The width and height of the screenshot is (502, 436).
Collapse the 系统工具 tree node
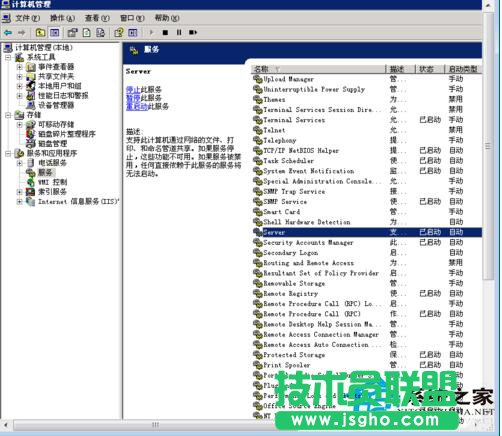(8, 57)
